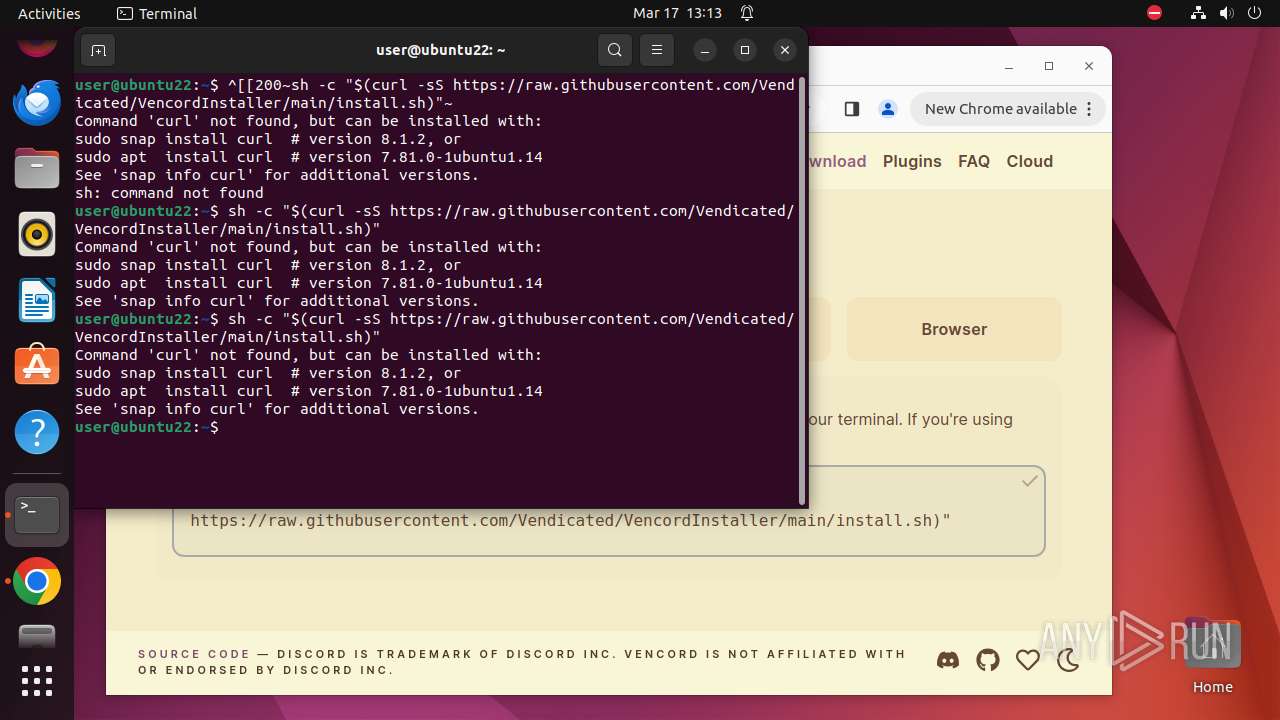Maximize the Terminal window

745,50
